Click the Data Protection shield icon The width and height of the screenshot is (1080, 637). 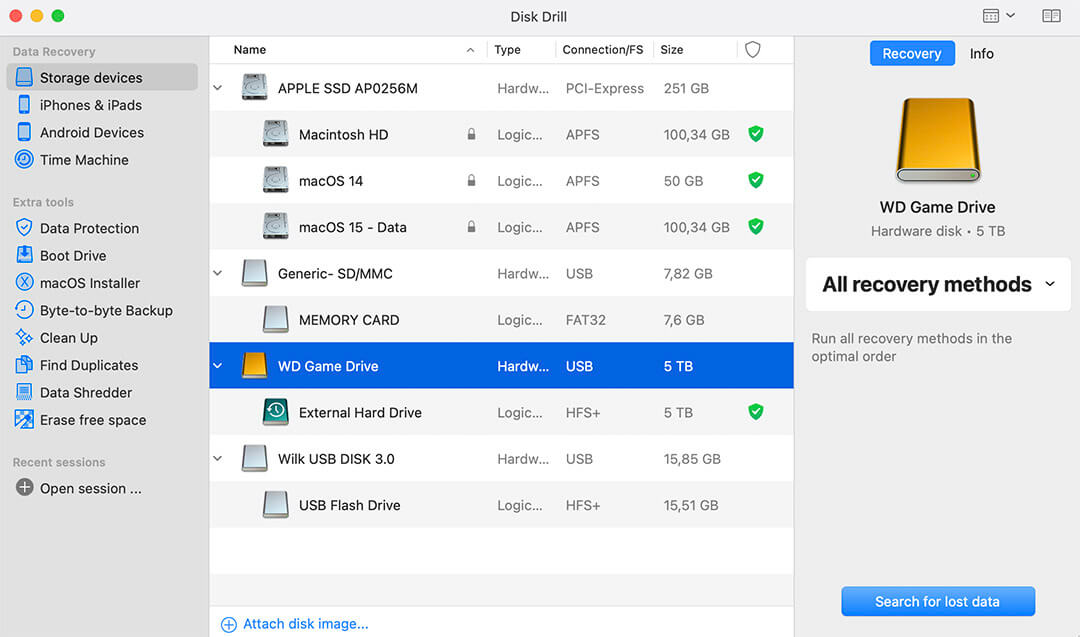[x=24, y=228]
